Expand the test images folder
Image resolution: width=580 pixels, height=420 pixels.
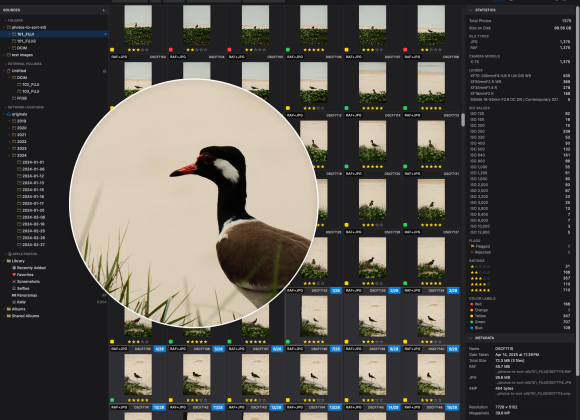click(x=4, y=55)
